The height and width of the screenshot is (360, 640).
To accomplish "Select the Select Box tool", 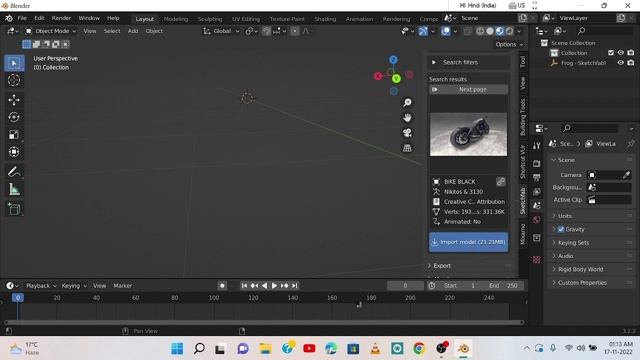I will pos(14,63).
